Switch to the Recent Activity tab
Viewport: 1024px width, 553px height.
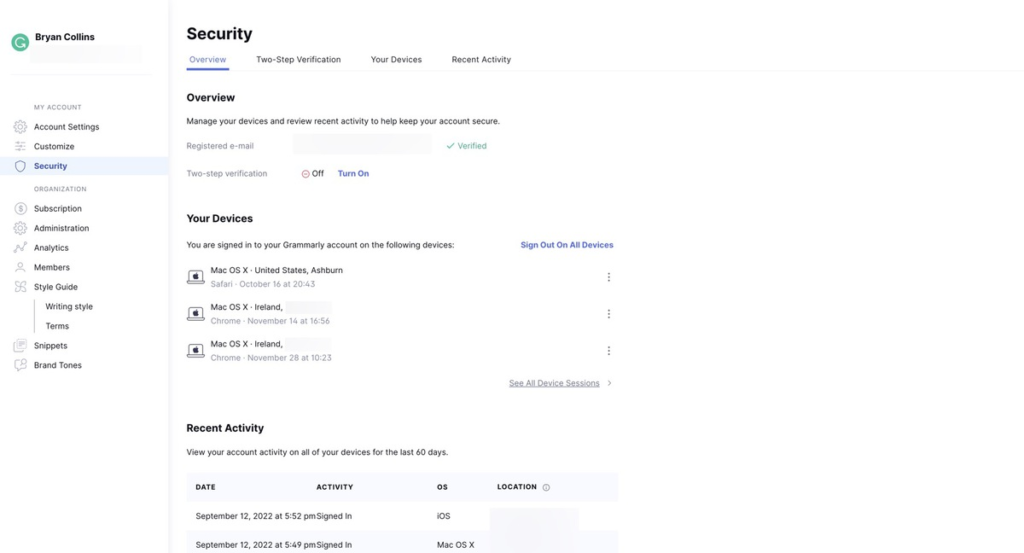click(x=481, y=60)
